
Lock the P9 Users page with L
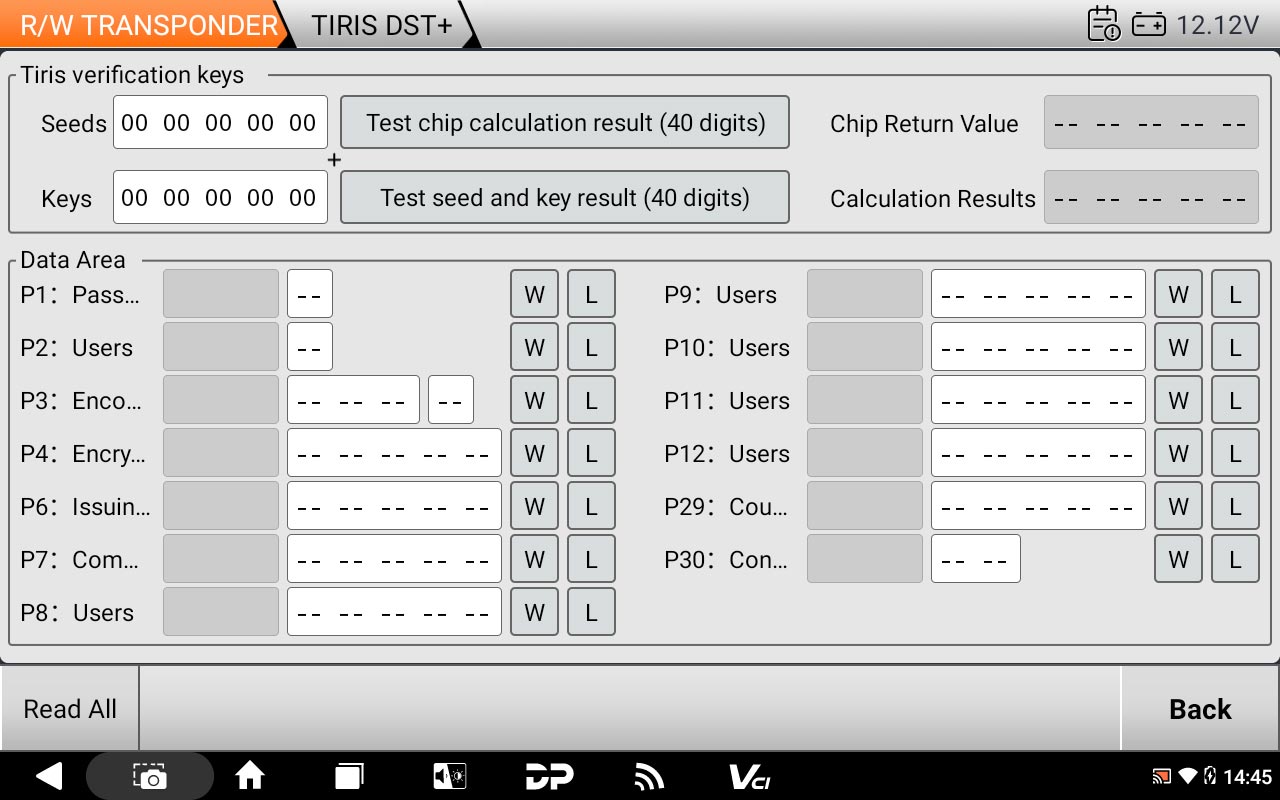click(x=1235, y=294)
